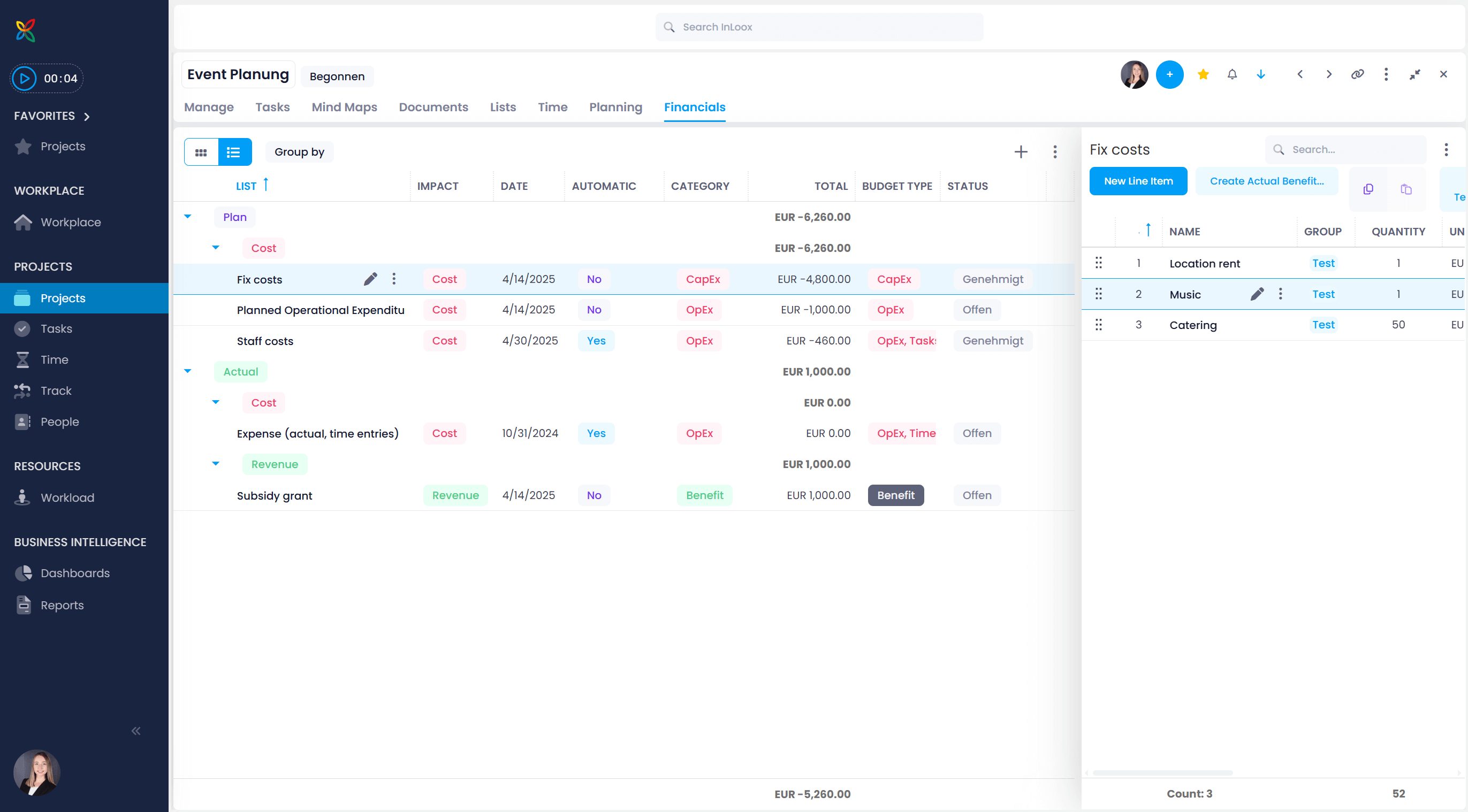Image resolution: width=1468 pixels, height=812 pixels.
Task: Start the time tracking play button
Action: click(25, 79)
